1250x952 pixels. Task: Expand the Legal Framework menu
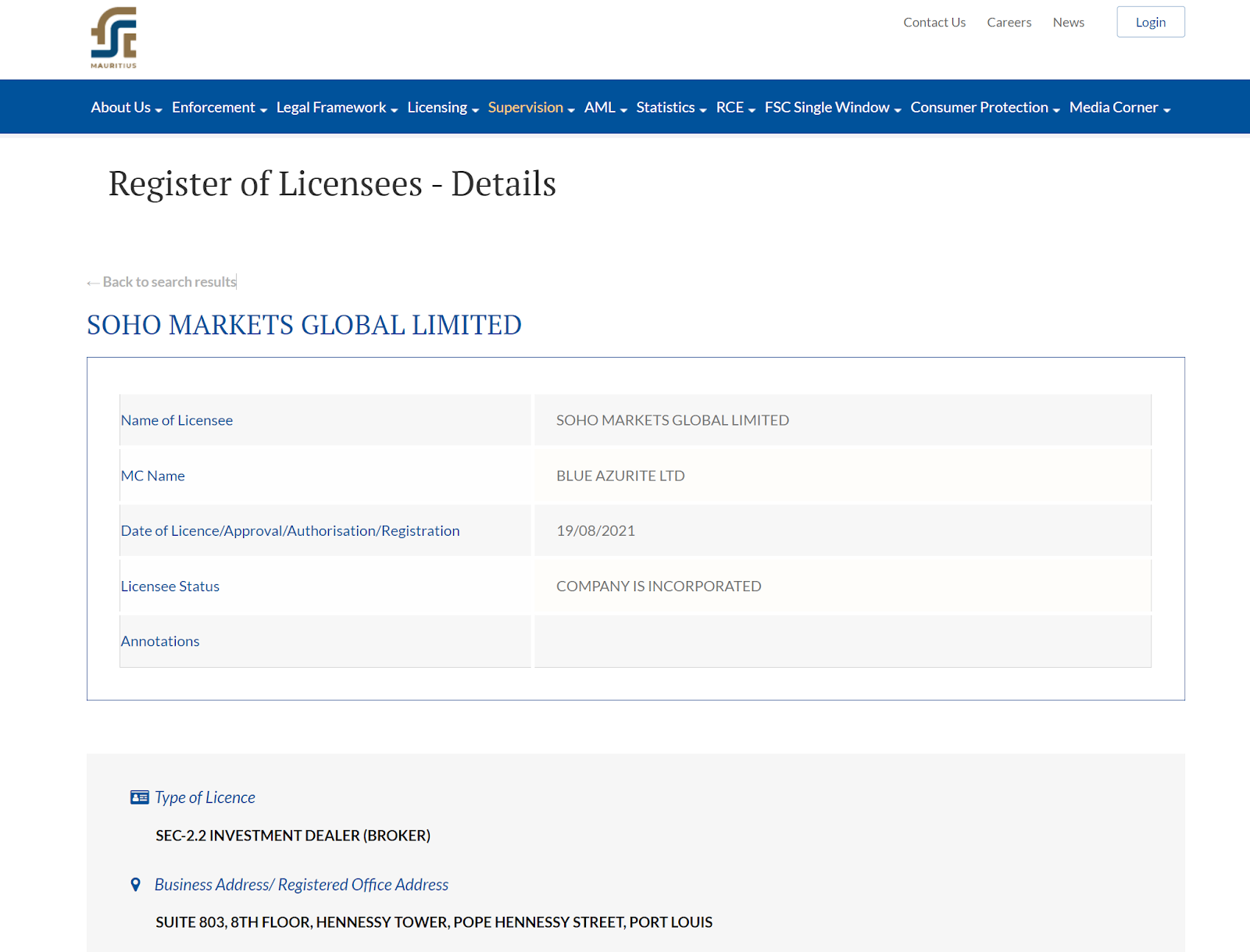click(337, 108)
